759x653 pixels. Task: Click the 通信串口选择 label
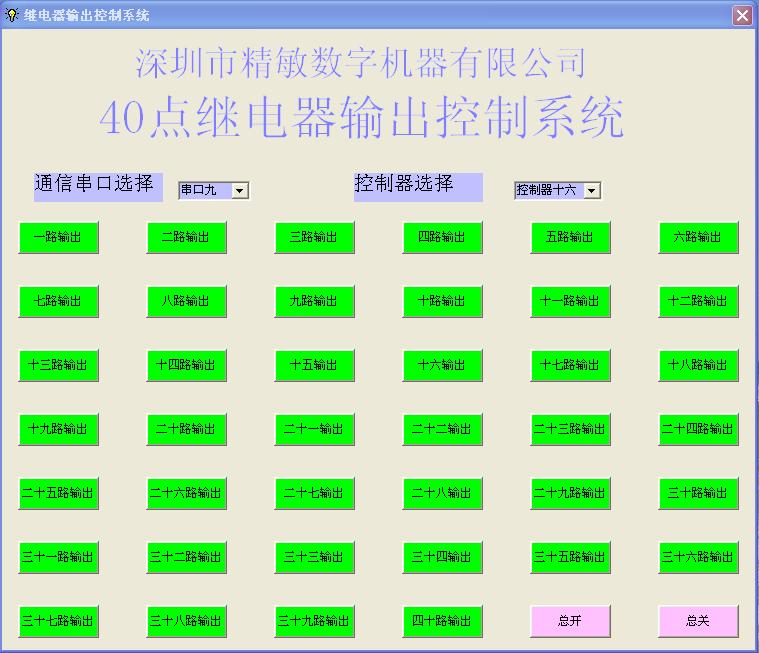(97, 185)
